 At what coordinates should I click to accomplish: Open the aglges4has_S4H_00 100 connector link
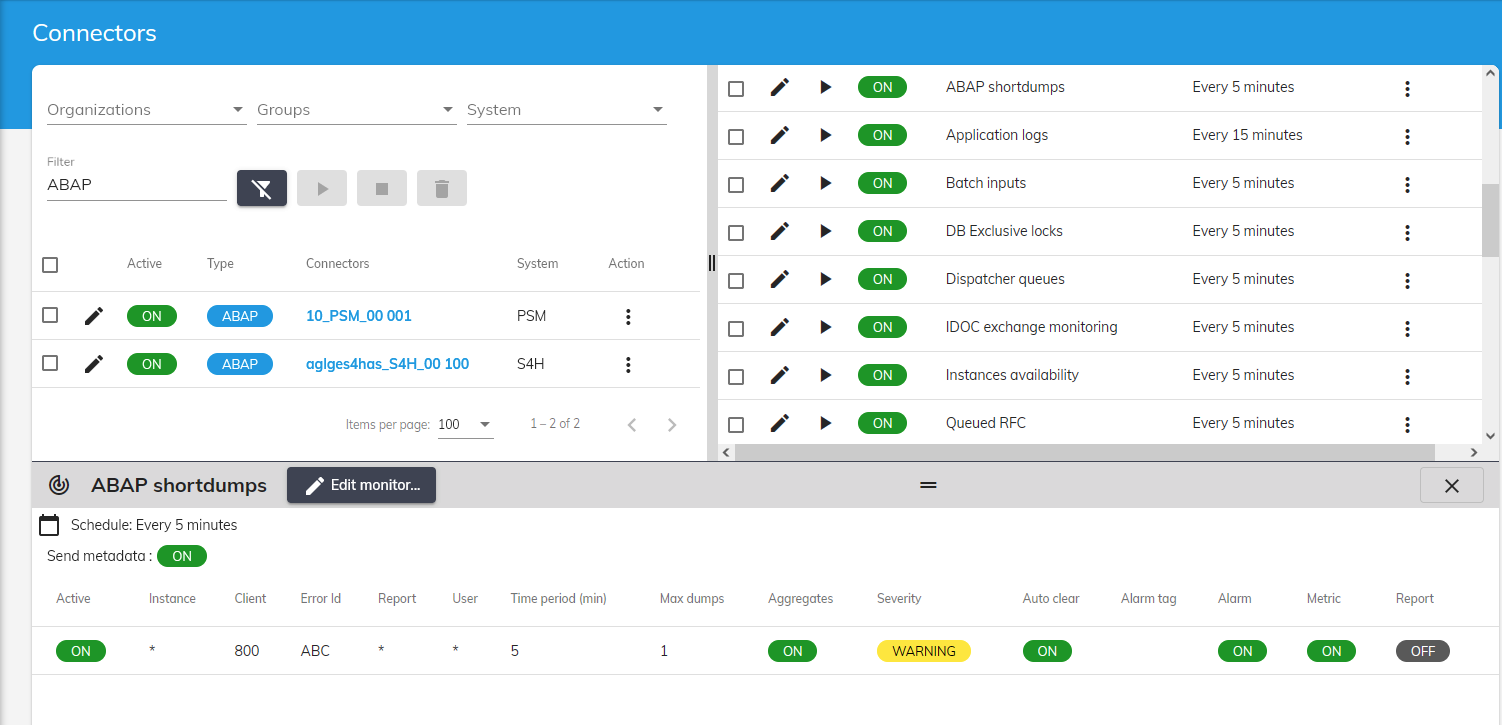387,364
